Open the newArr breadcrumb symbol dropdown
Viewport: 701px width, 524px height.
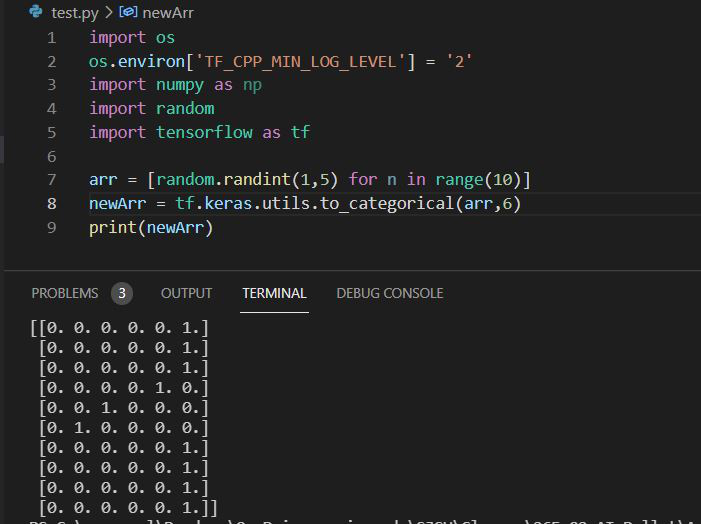click(167, 12)
